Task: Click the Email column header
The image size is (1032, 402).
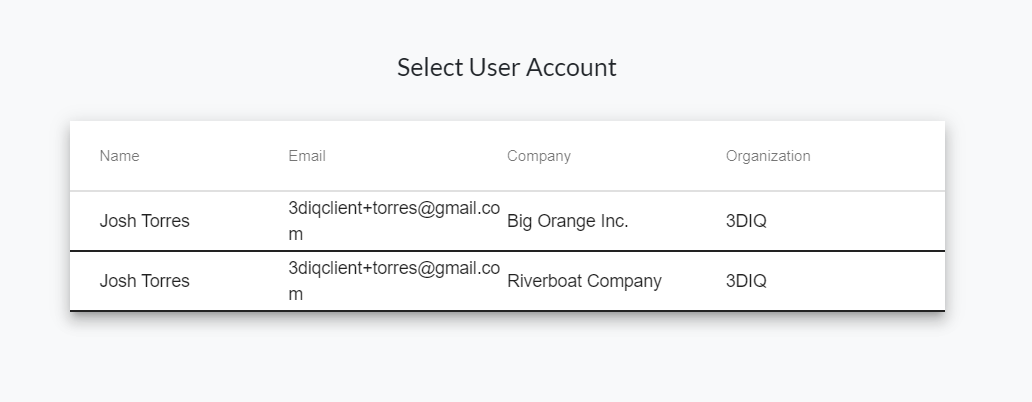Action: click(x=307, y=156)
